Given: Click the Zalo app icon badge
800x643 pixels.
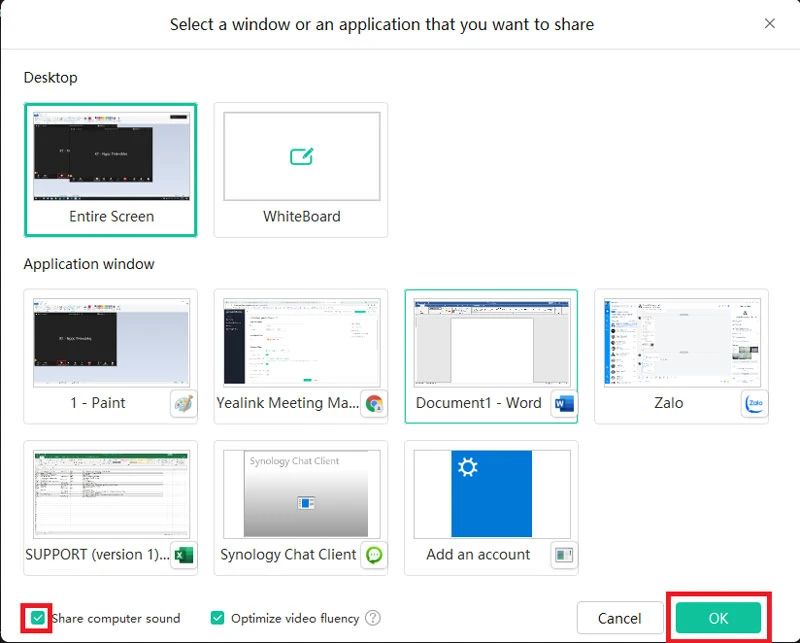Looking at the screenshot, I should (754, 404).
